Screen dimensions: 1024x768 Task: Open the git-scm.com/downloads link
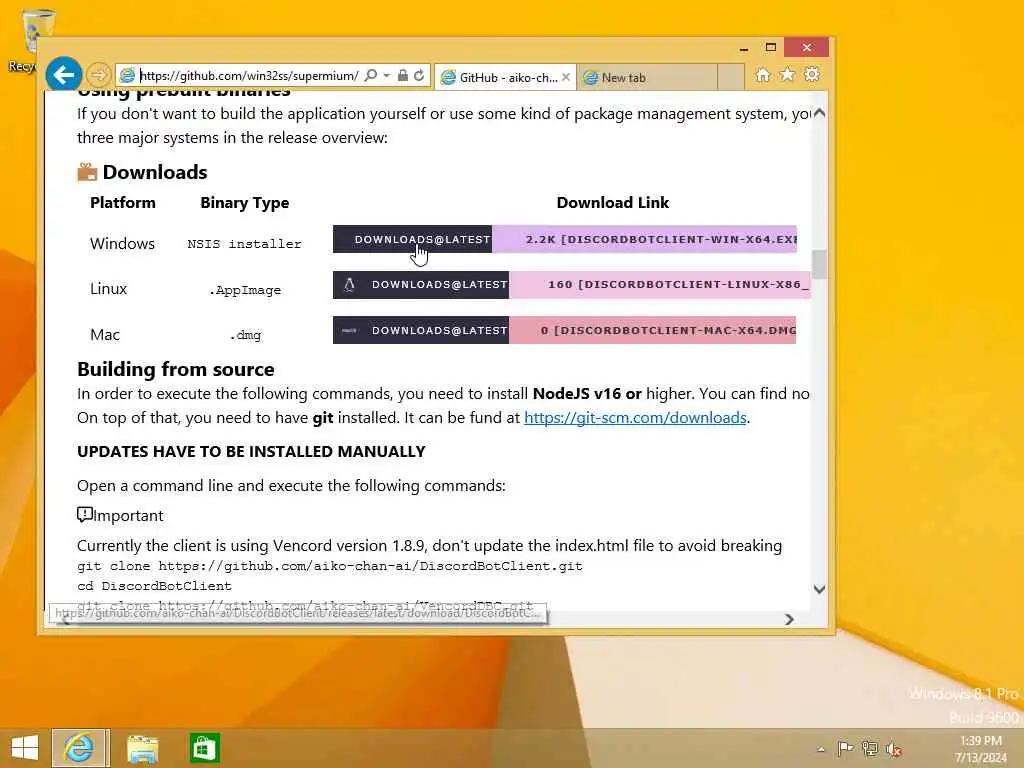click(635, 418)
